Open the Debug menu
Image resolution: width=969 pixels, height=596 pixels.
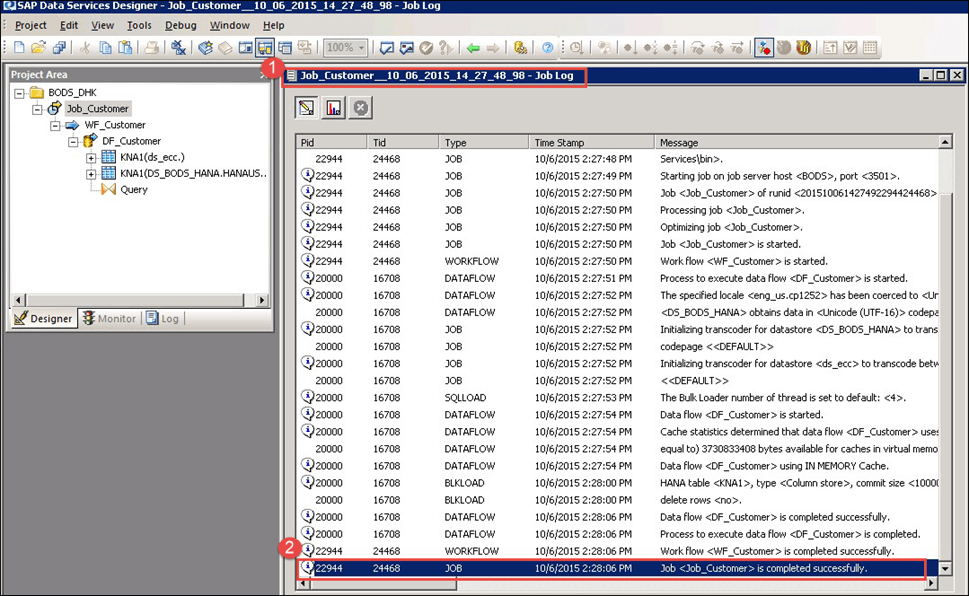point(181,25)
